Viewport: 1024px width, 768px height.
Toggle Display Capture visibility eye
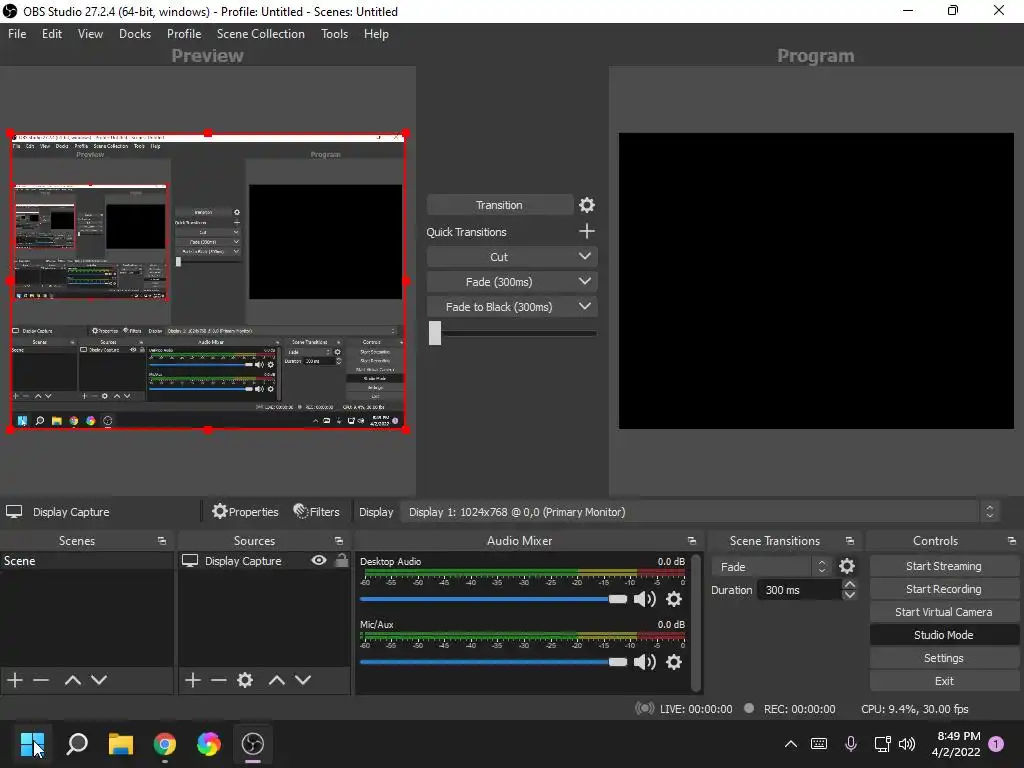click(x=319, y=560)
